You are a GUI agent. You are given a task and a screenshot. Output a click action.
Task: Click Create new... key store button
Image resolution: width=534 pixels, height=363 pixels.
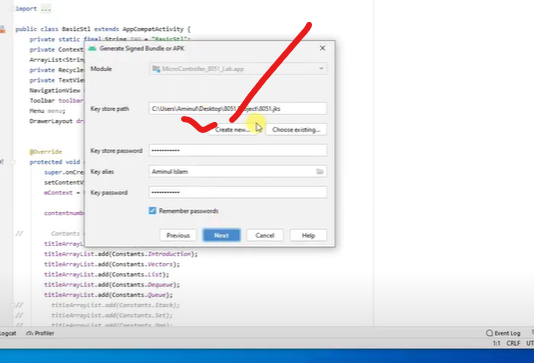(232, 130)
